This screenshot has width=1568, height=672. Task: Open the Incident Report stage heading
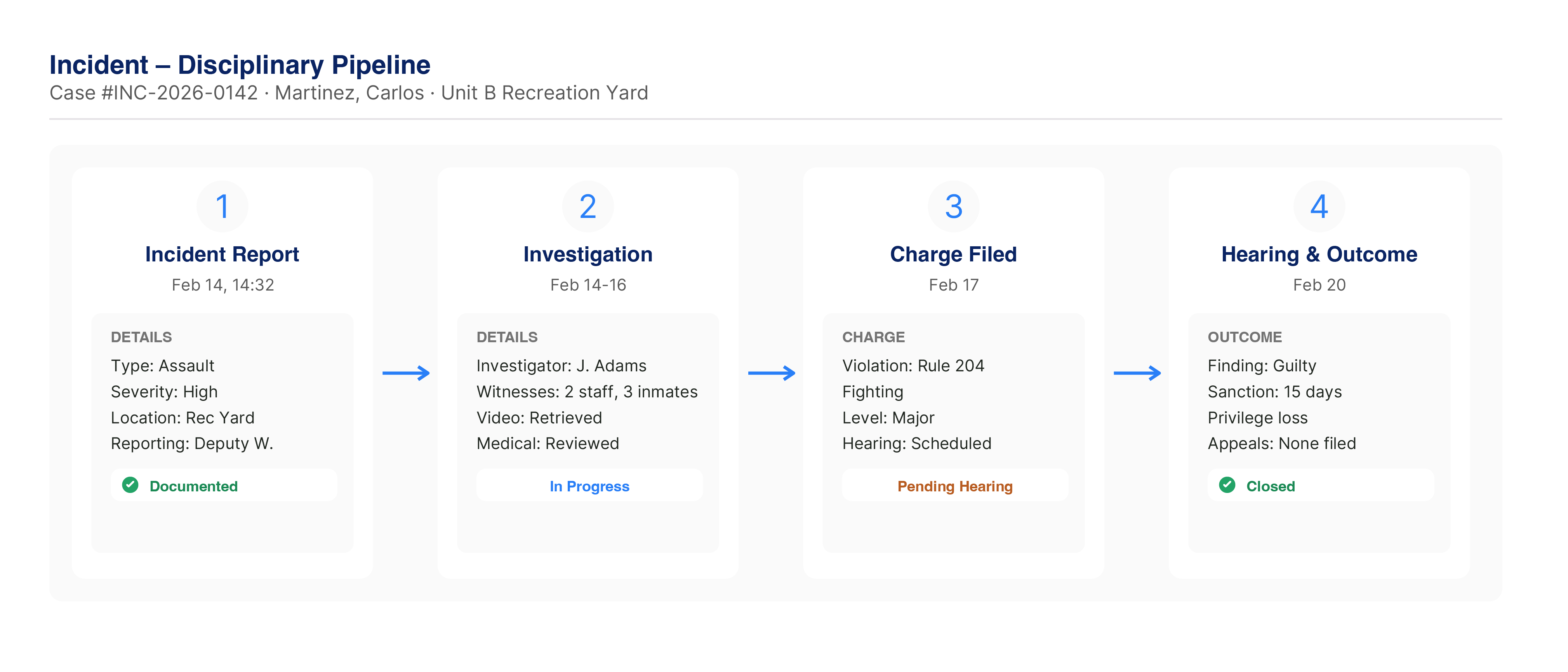click(x=222, y=254)
